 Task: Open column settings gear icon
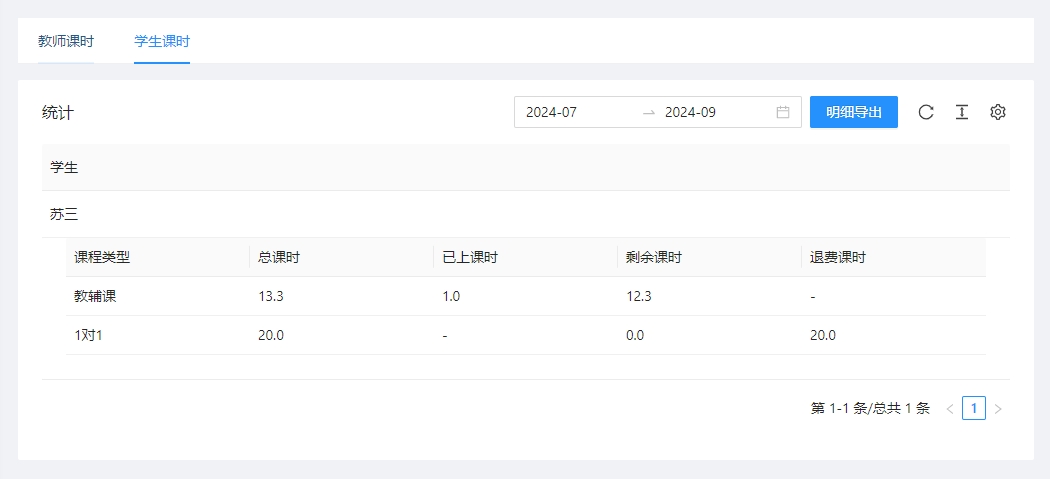click(x=997, y=112)
